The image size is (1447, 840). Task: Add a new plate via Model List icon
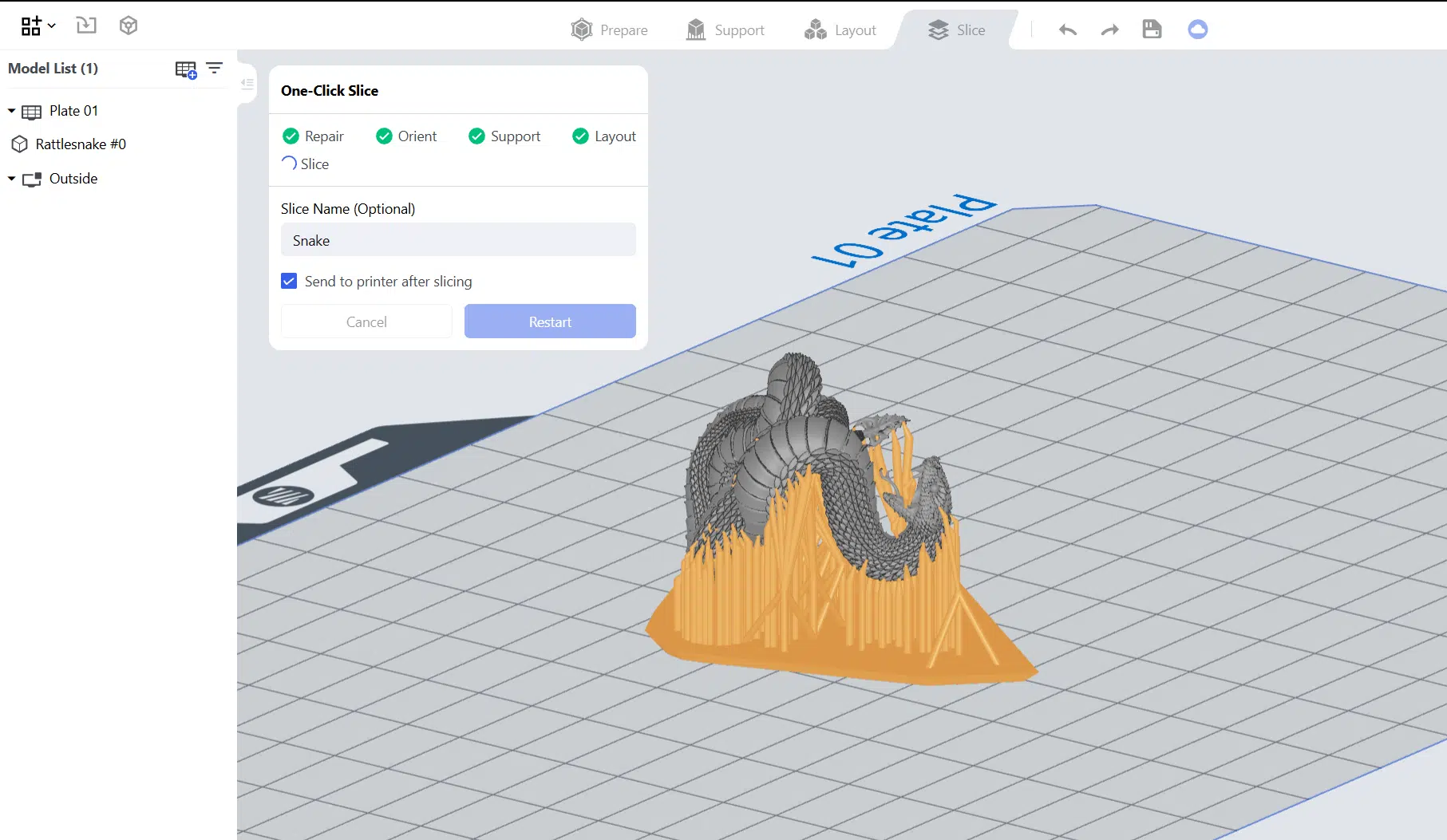(185, 69)
